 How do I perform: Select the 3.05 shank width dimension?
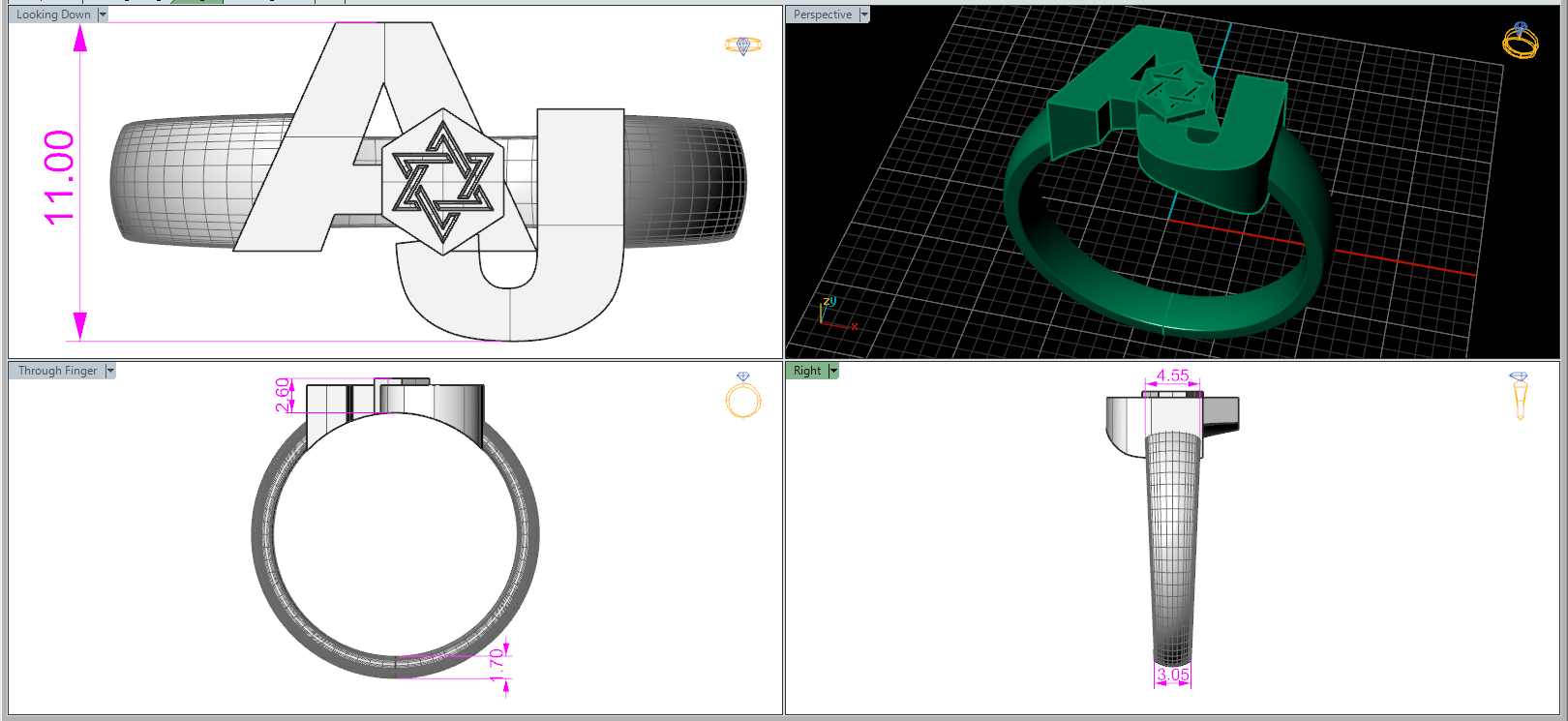(1172, 675)
